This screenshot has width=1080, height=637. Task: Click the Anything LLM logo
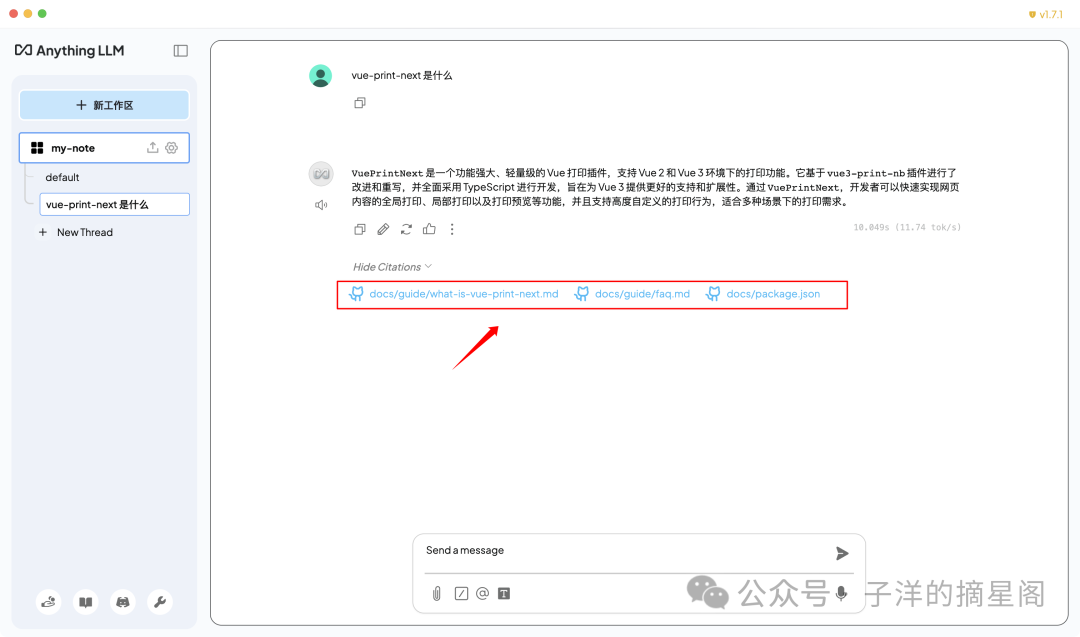pos(70,50)
